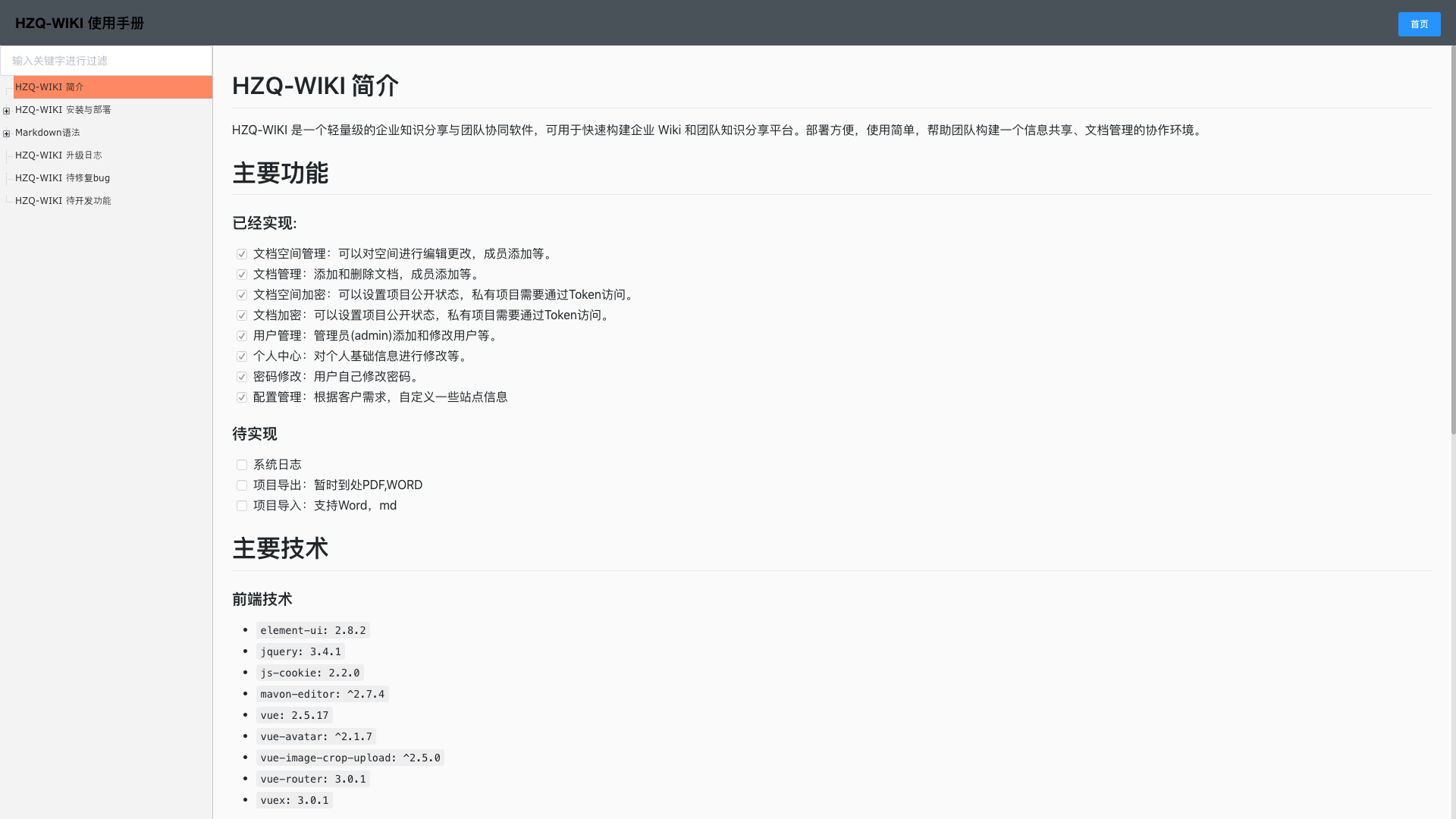Click the vue-image-crop-upload: ^2.5.0 code tag
The height and width of the screenshot is (819, 1456).
click(350, 758)
